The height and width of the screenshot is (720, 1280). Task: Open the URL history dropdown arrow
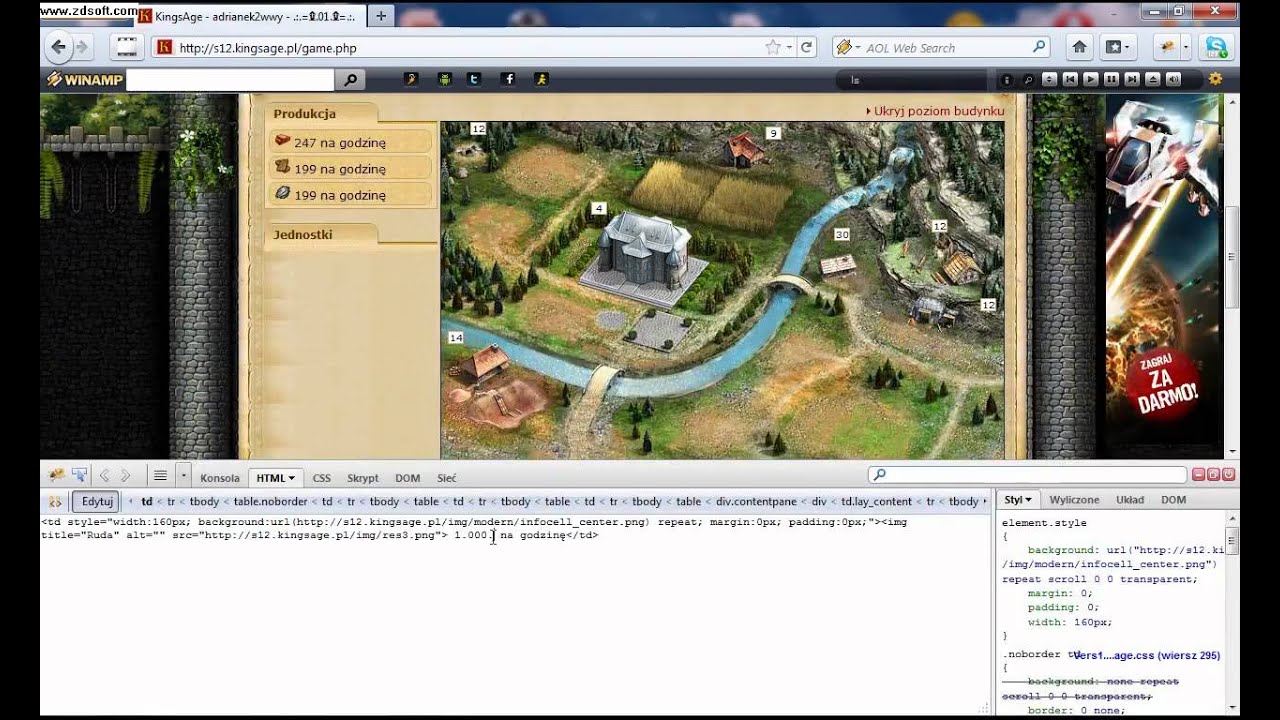[x=789, y=47]
